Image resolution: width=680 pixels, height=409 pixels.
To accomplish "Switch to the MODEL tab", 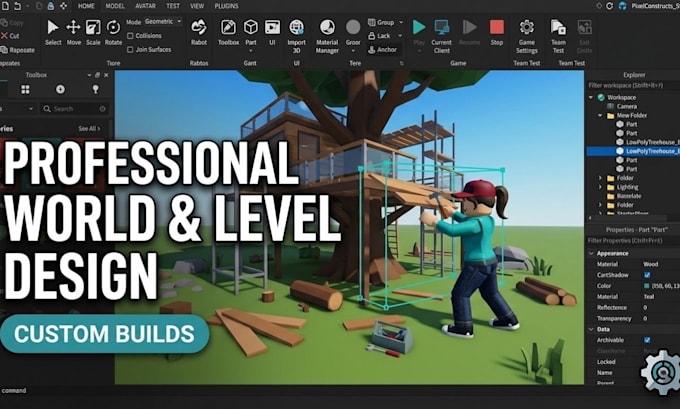I will pos(115,6).
